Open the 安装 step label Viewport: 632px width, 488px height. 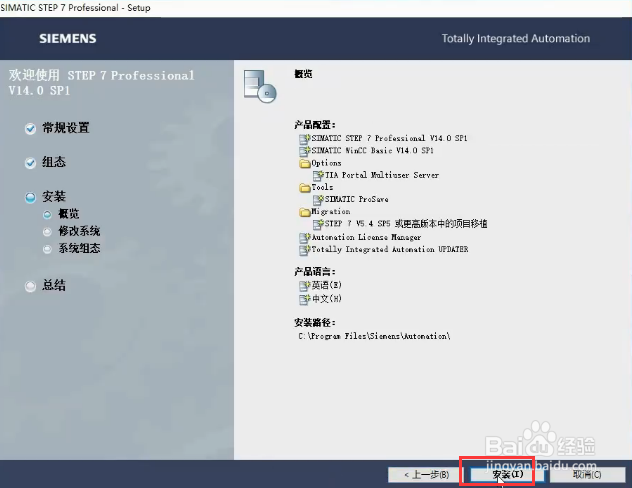[x=54, y=197]
